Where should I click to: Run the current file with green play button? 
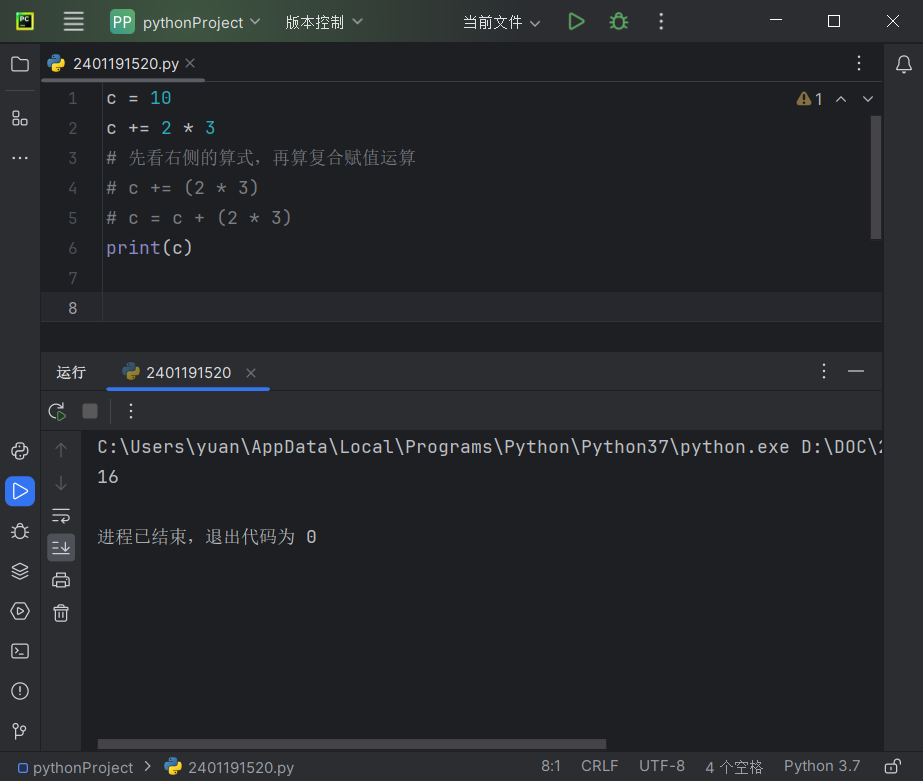click(576, 22)
